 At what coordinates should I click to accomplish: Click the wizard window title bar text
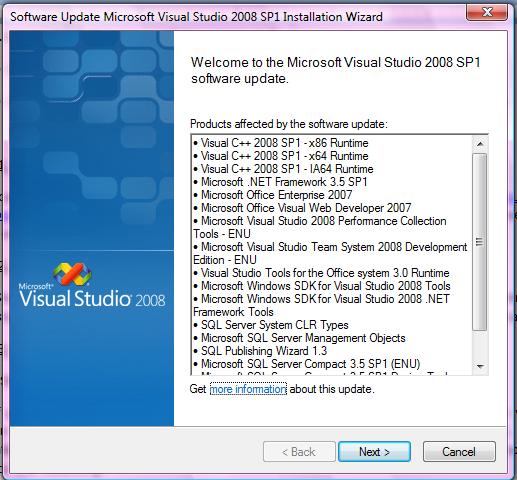[x=196, y=17]
